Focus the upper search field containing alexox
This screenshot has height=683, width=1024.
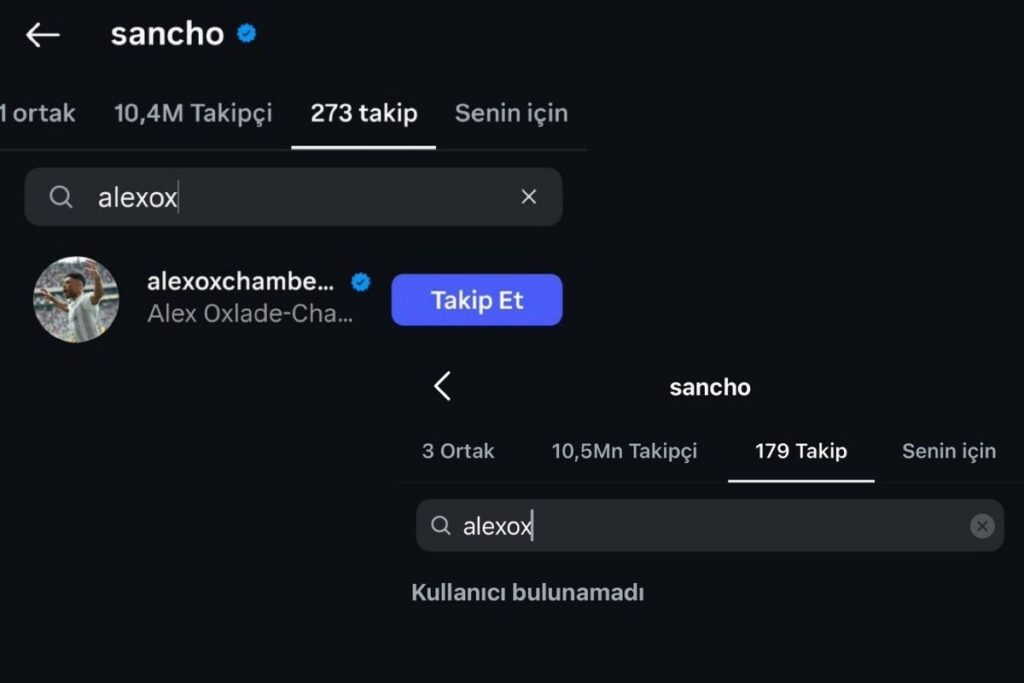pyautogui.click(x=300, y=197)
